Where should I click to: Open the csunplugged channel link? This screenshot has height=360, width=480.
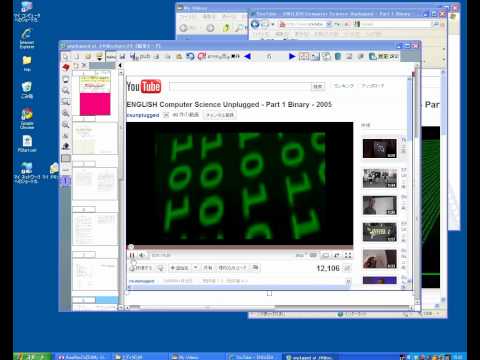tap(143, 115)
